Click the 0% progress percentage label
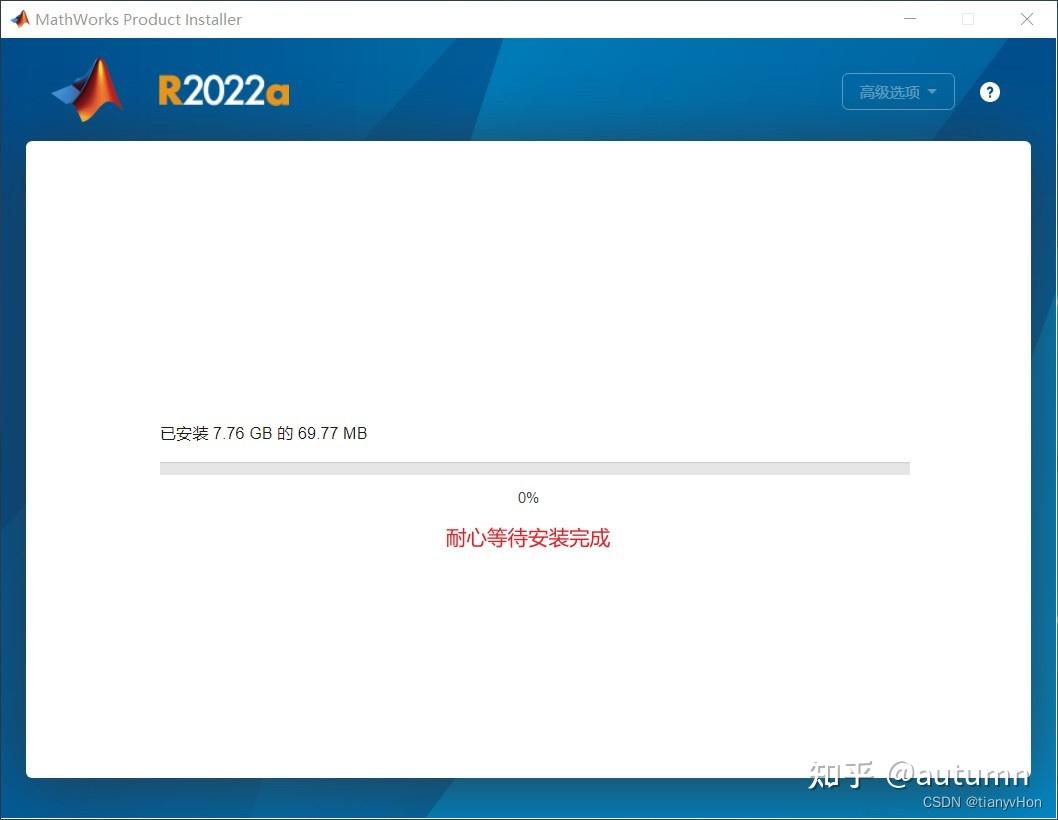The width and height of the screenshot is (1058, 820). (528, 497)
